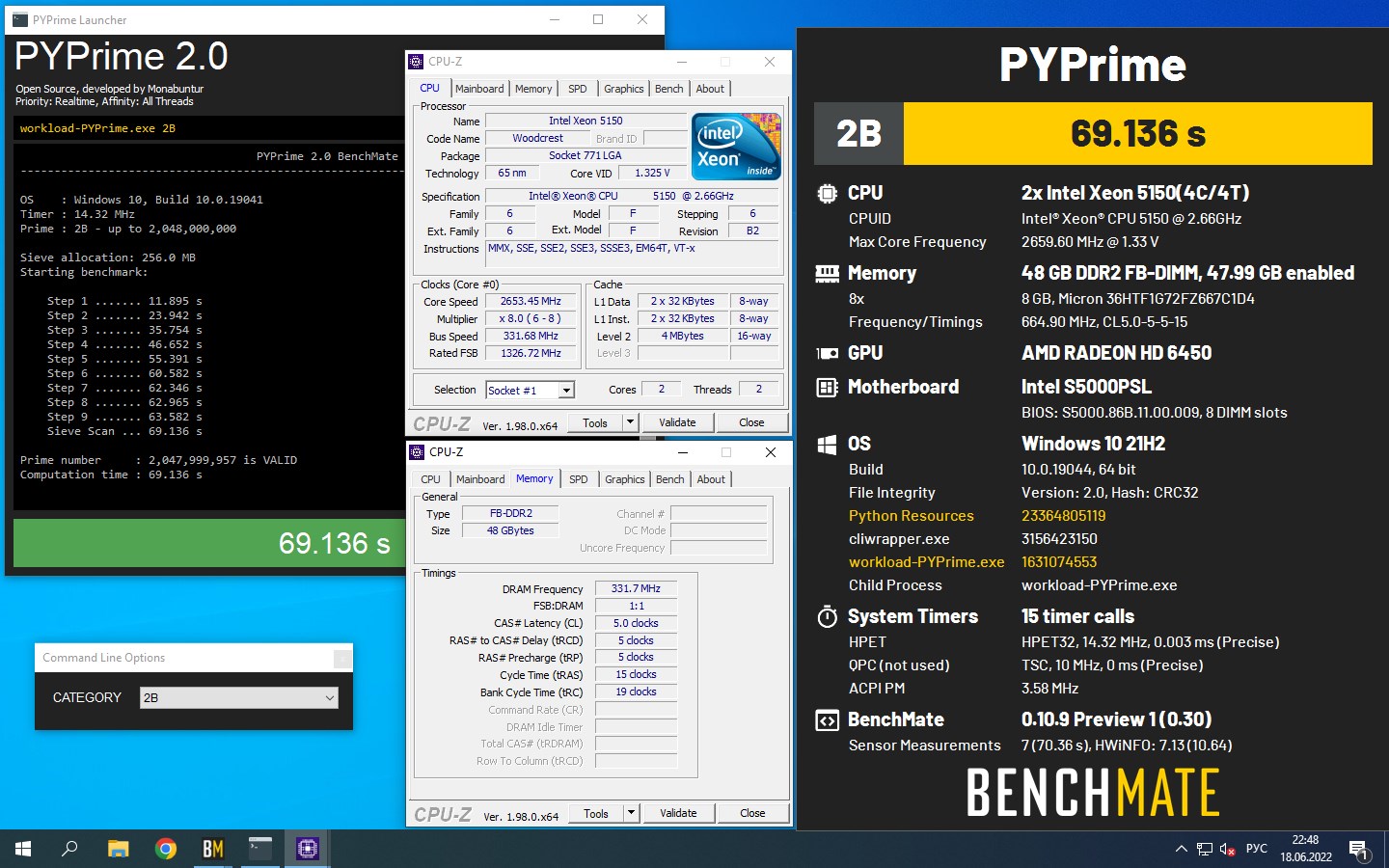
Task: Click lower CPU-Z window title icon
Action: (x=418, y=452)
